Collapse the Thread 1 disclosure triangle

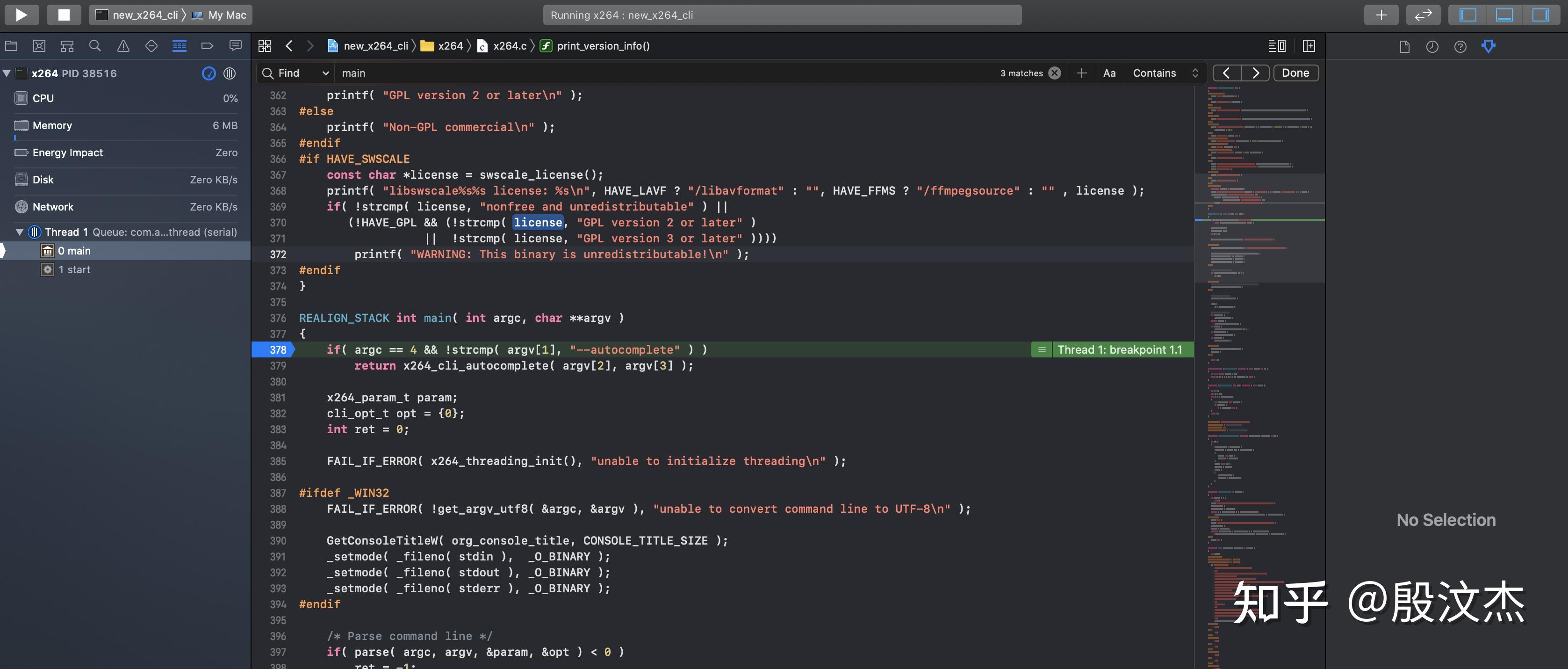click(20, 232)
